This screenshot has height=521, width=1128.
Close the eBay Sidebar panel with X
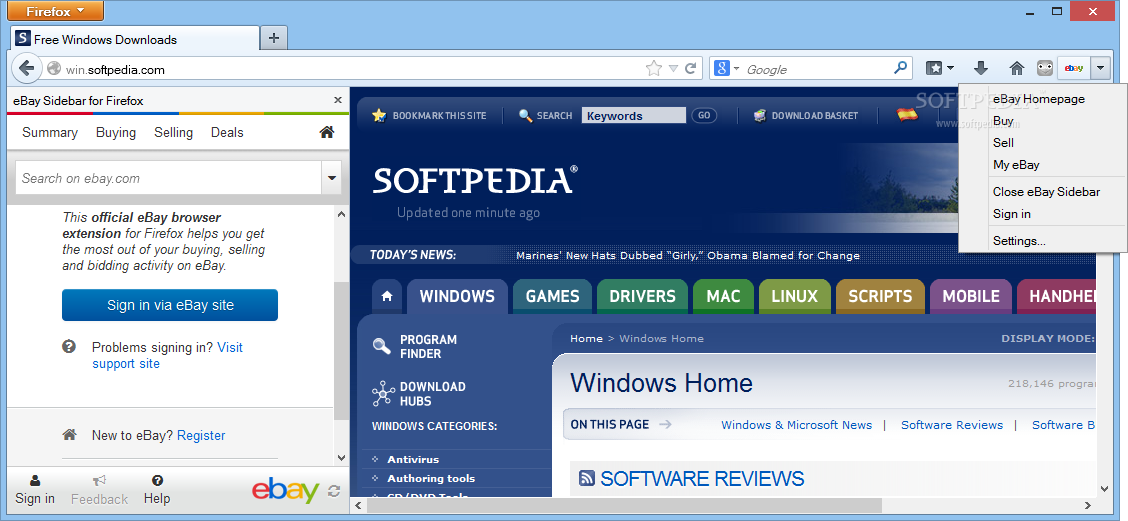[338, 100]
